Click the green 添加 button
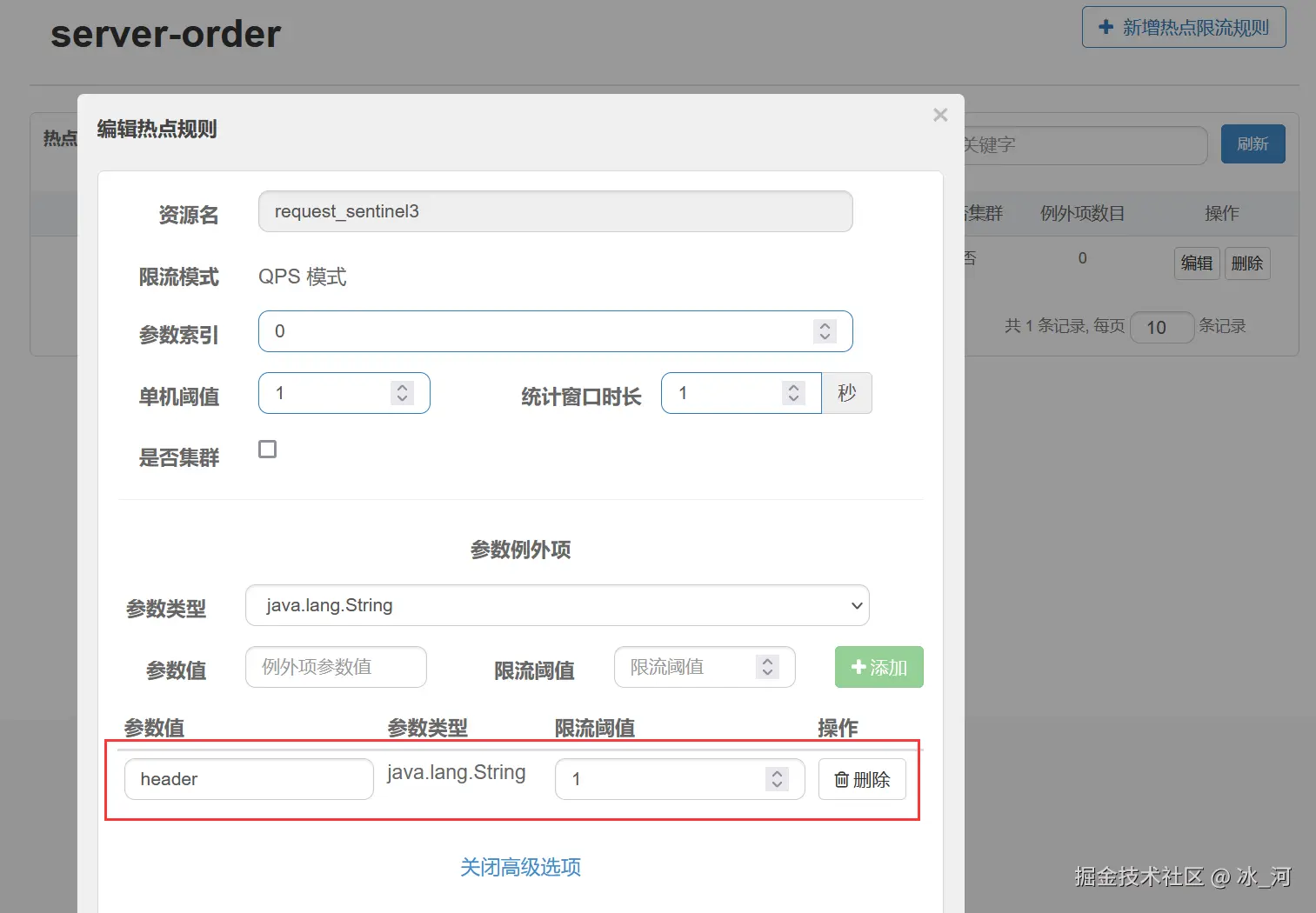Image resolution: width=1316 pixels, height=913 pixels. (x=878, y=667)
